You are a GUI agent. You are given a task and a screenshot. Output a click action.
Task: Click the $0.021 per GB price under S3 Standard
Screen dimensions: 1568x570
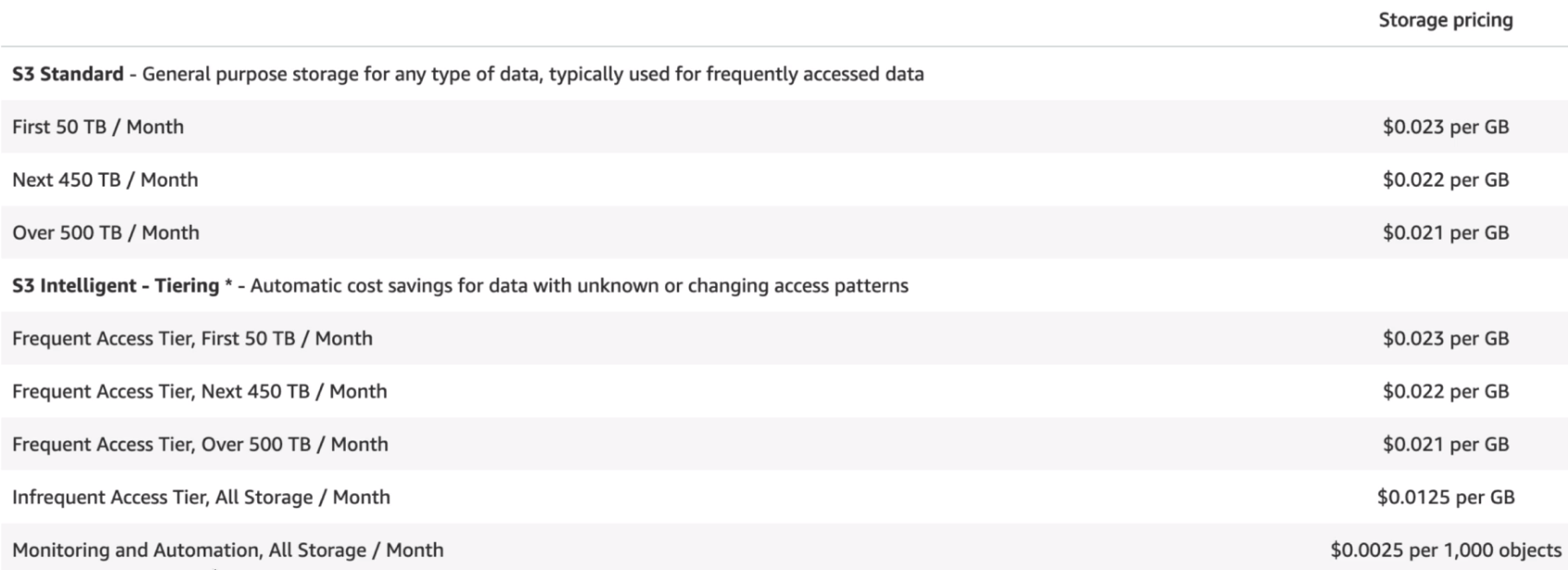pos(1445,232)
